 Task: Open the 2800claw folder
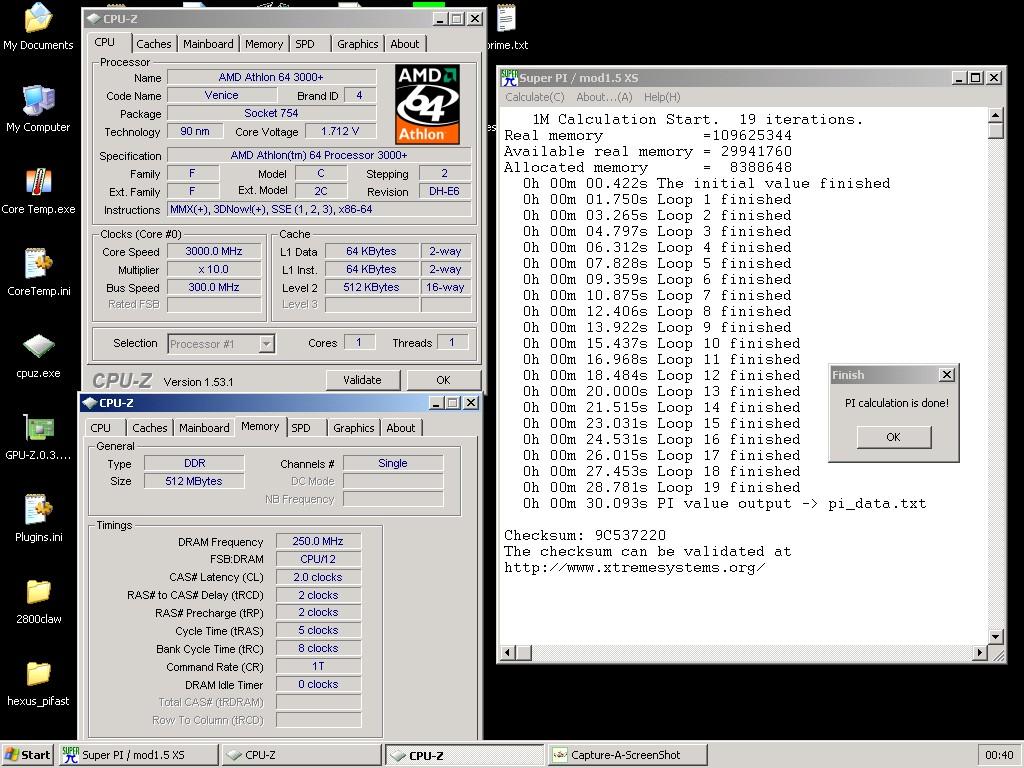[x=38, y=601]
